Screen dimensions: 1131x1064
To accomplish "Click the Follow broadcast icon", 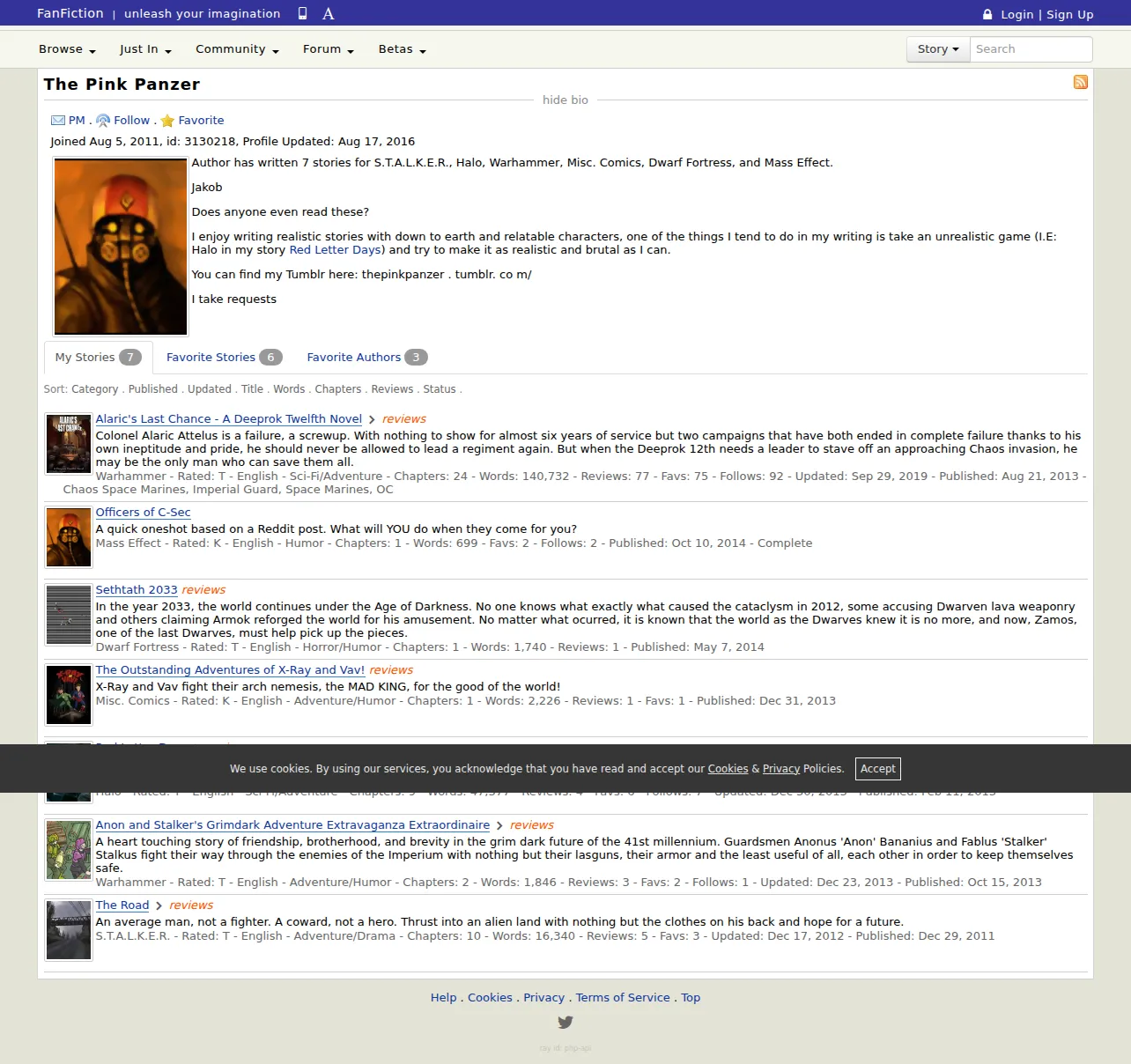I will tap(103, 121).
